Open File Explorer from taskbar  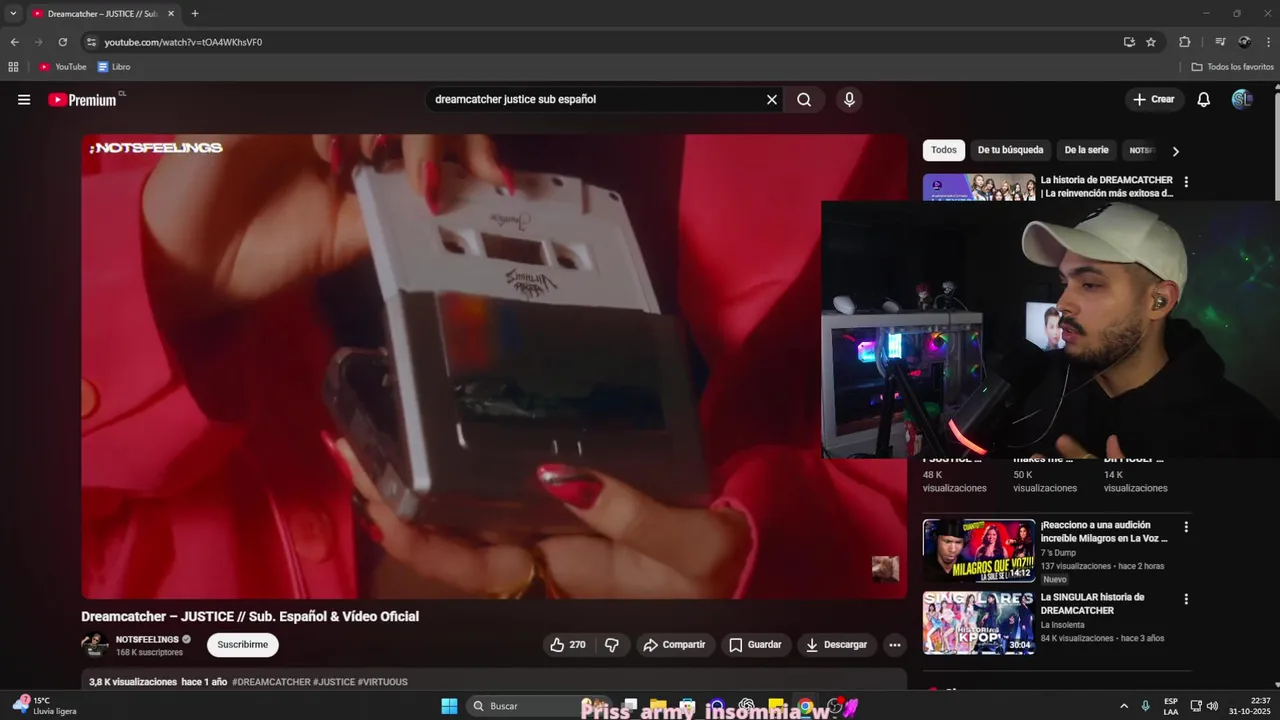tap(658, 706)
